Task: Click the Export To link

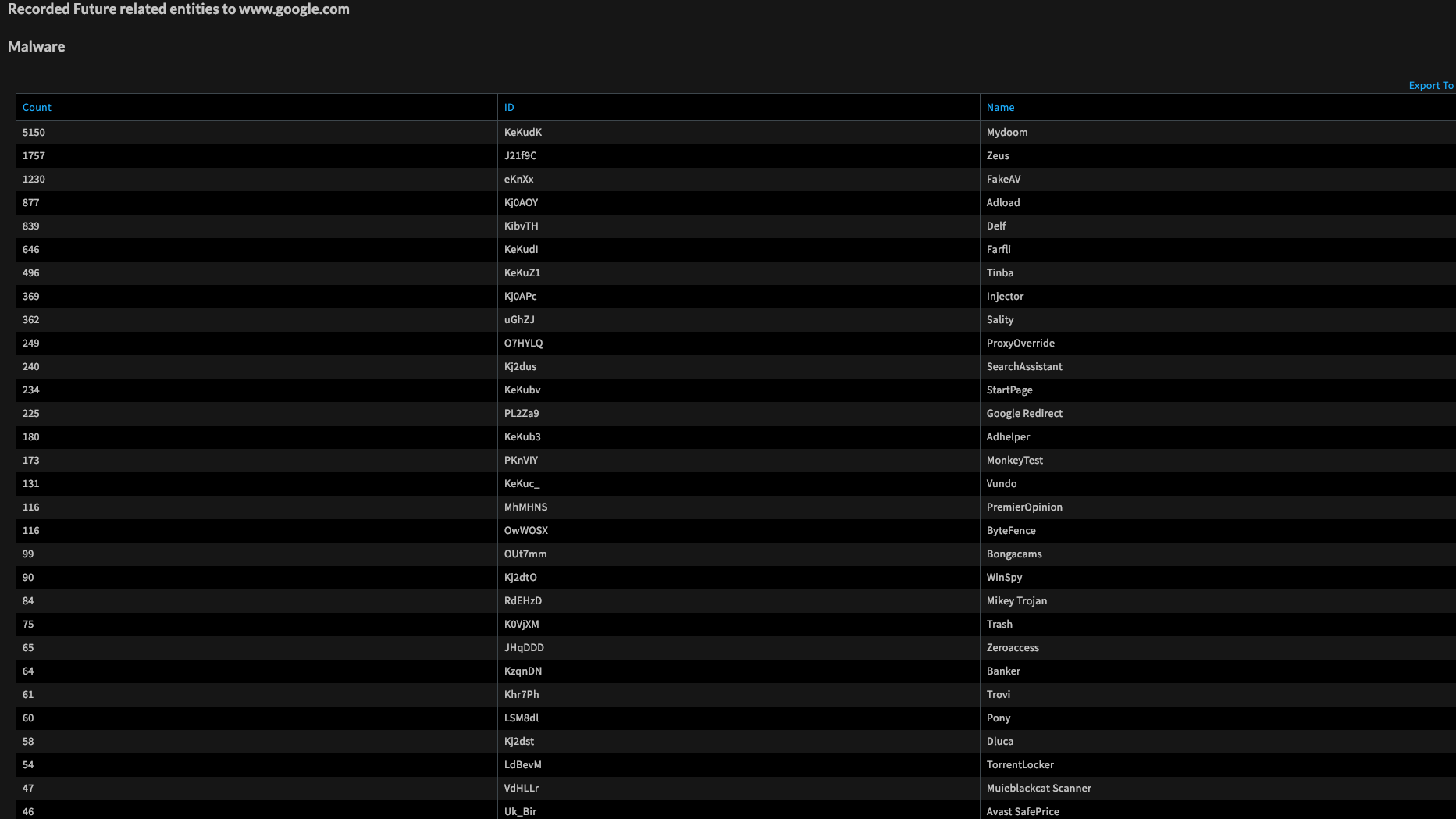Action: [x=1430, y=86]
